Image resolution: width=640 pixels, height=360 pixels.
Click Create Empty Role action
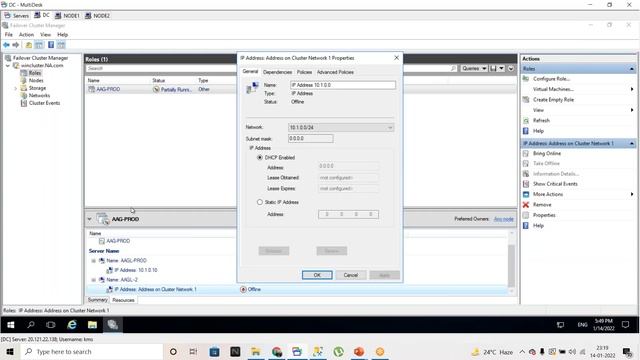tap(553, 100)
